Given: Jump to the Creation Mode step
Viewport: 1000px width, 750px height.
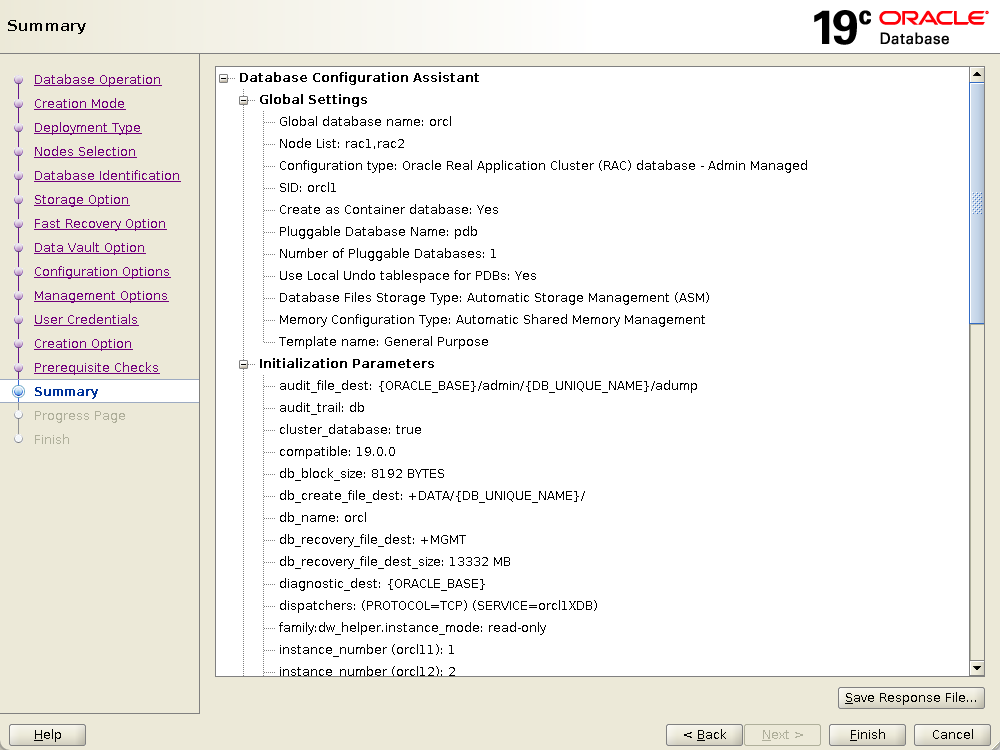Looking at the screenshot, I should pyautogui.click(x=79, y=104).
